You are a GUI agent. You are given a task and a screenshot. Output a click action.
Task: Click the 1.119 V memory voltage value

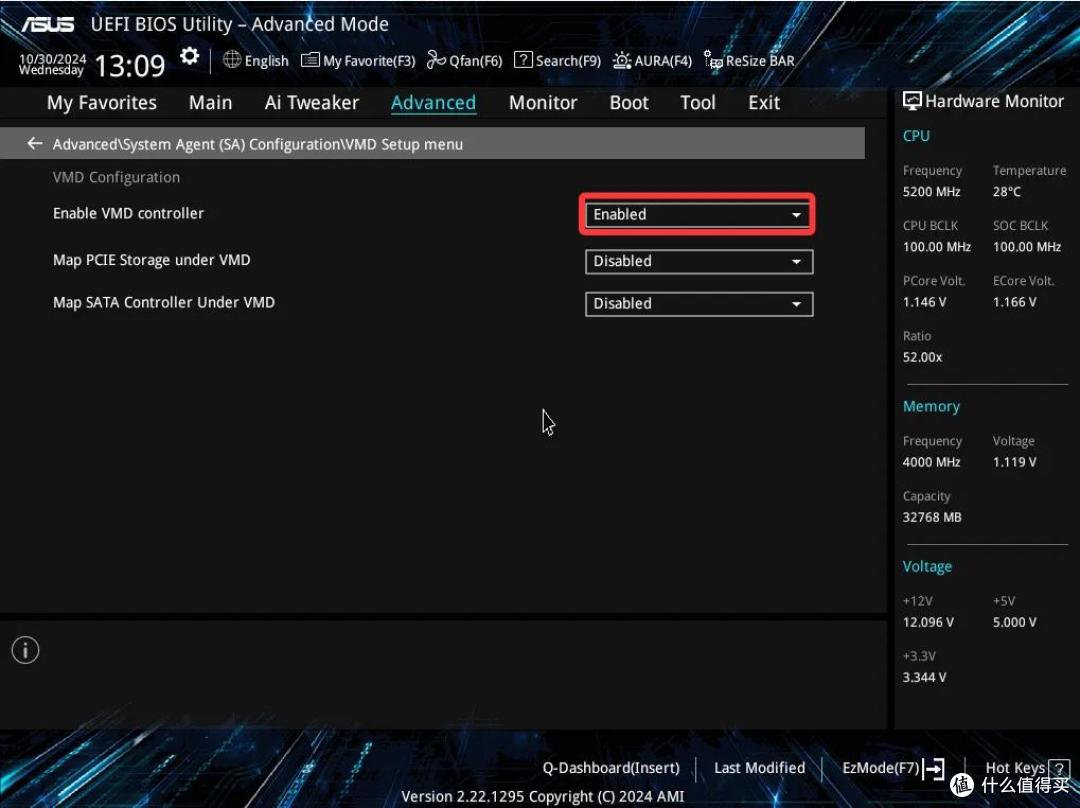[x=1015, y=462]
